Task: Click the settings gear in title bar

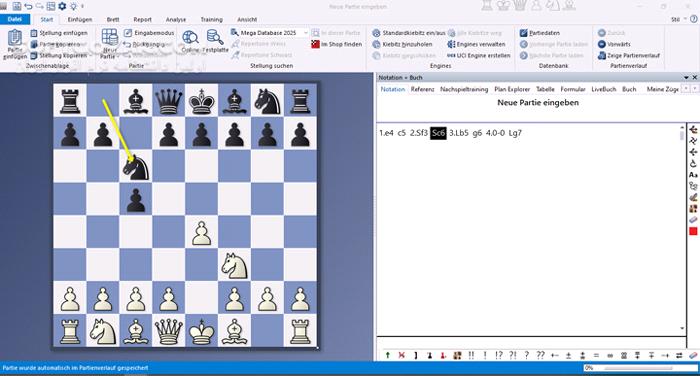Action: click(x=62, y=6)
